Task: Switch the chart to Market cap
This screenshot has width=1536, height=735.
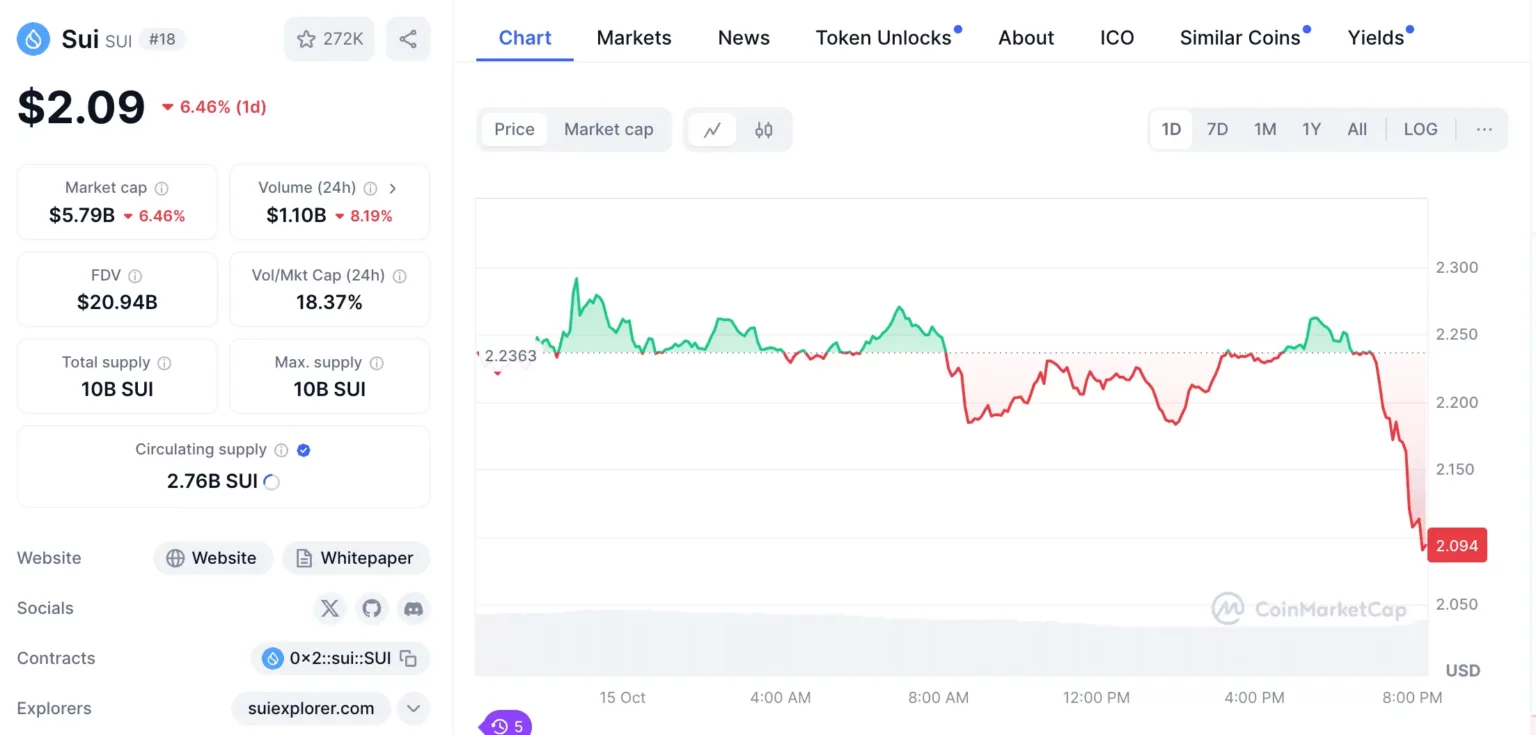Action: pyautogui.click(x=608, y=129)
